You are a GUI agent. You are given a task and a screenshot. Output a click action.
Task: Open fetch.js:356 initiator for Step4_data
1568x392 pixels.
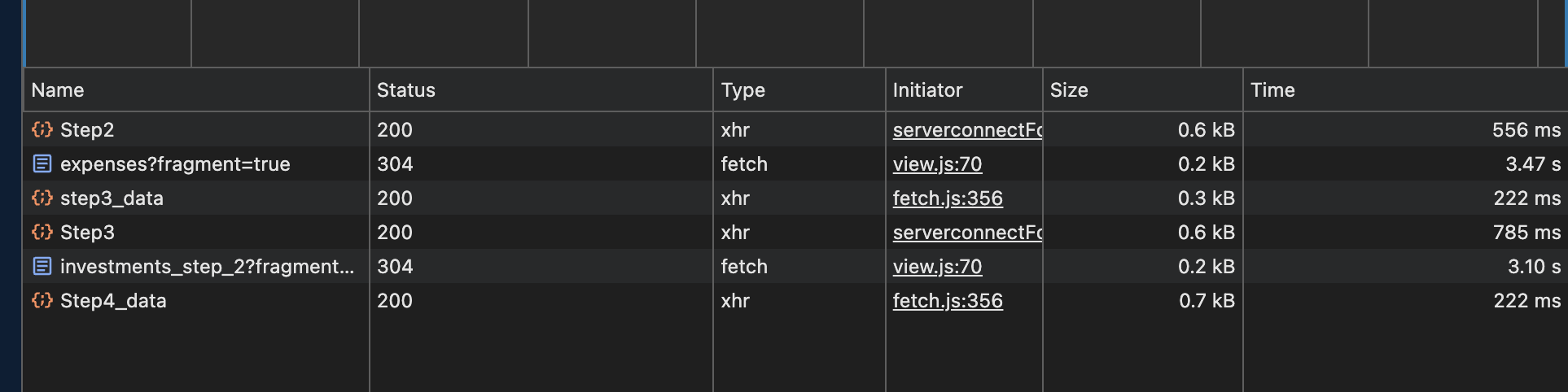click(x=948, y=301)
